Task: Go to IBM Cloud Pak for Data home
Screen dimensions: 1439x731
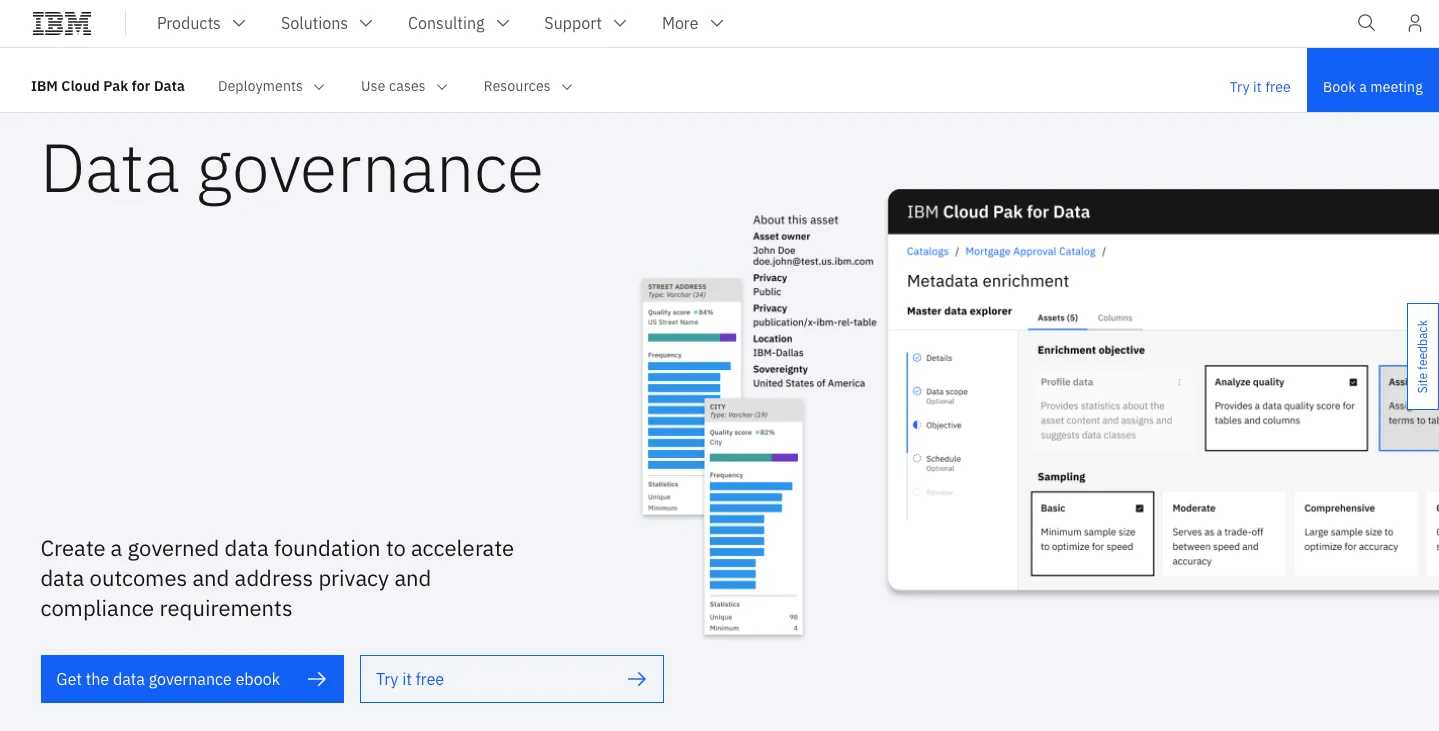Action: (x=108, y=86)
